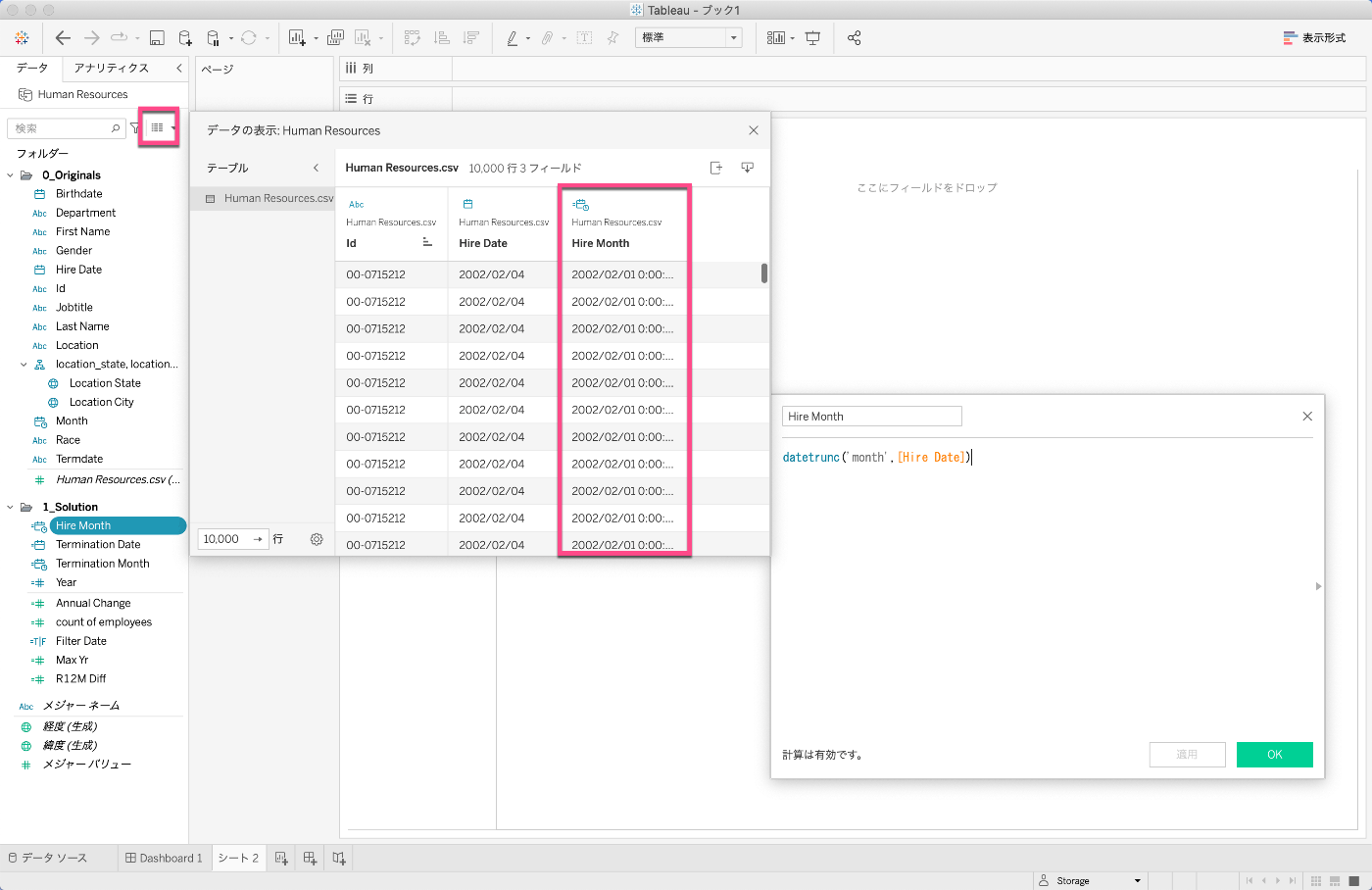Add a new data source

click(185, 38)
